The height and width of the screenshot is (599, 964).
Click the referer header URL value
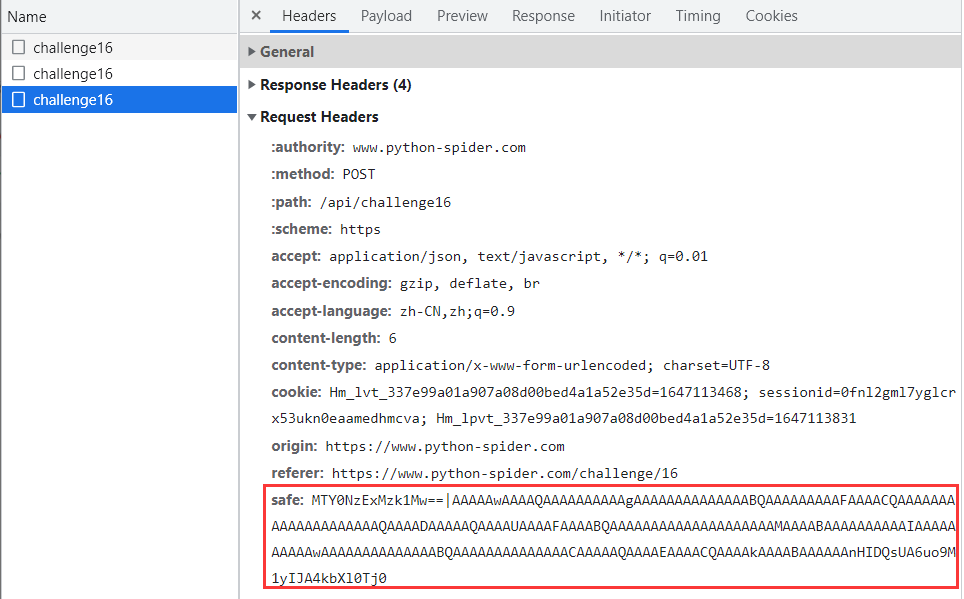coord(504,473)
